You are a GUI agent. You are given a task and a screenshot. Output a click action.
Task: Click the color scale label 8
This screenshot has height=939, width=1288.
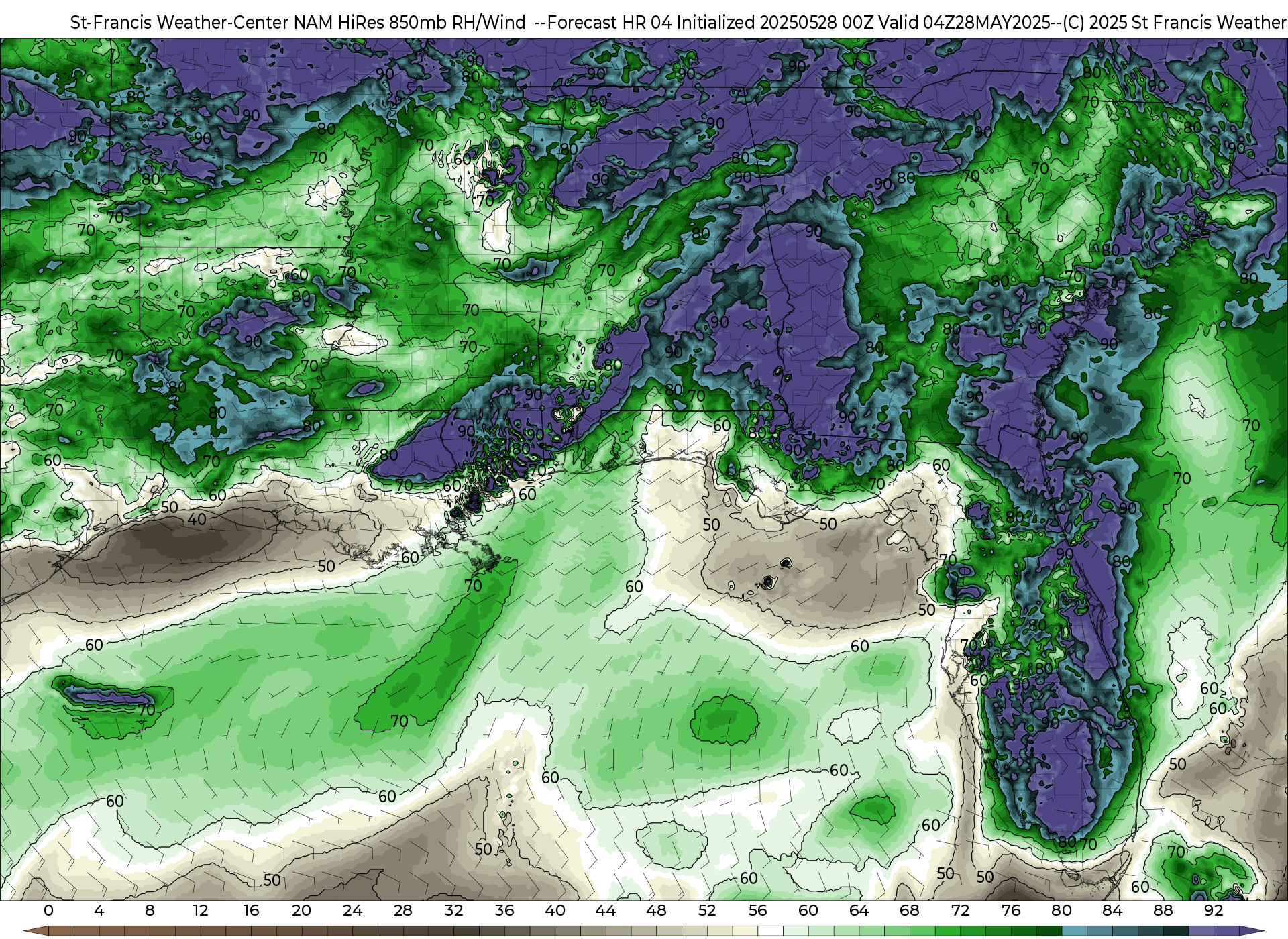click(150, 911)
